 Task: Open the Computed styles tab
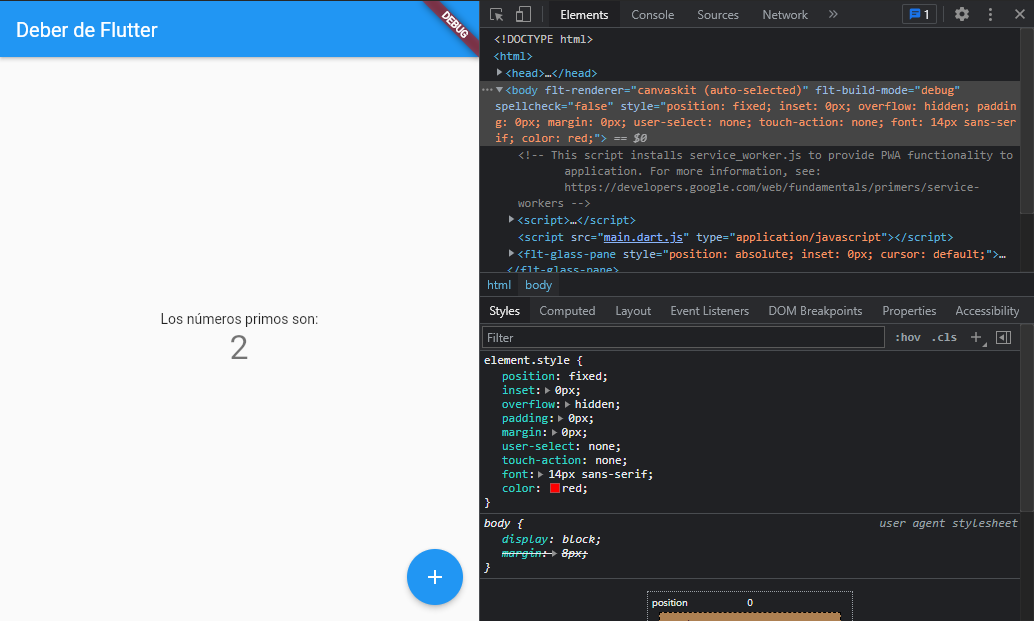567,310
